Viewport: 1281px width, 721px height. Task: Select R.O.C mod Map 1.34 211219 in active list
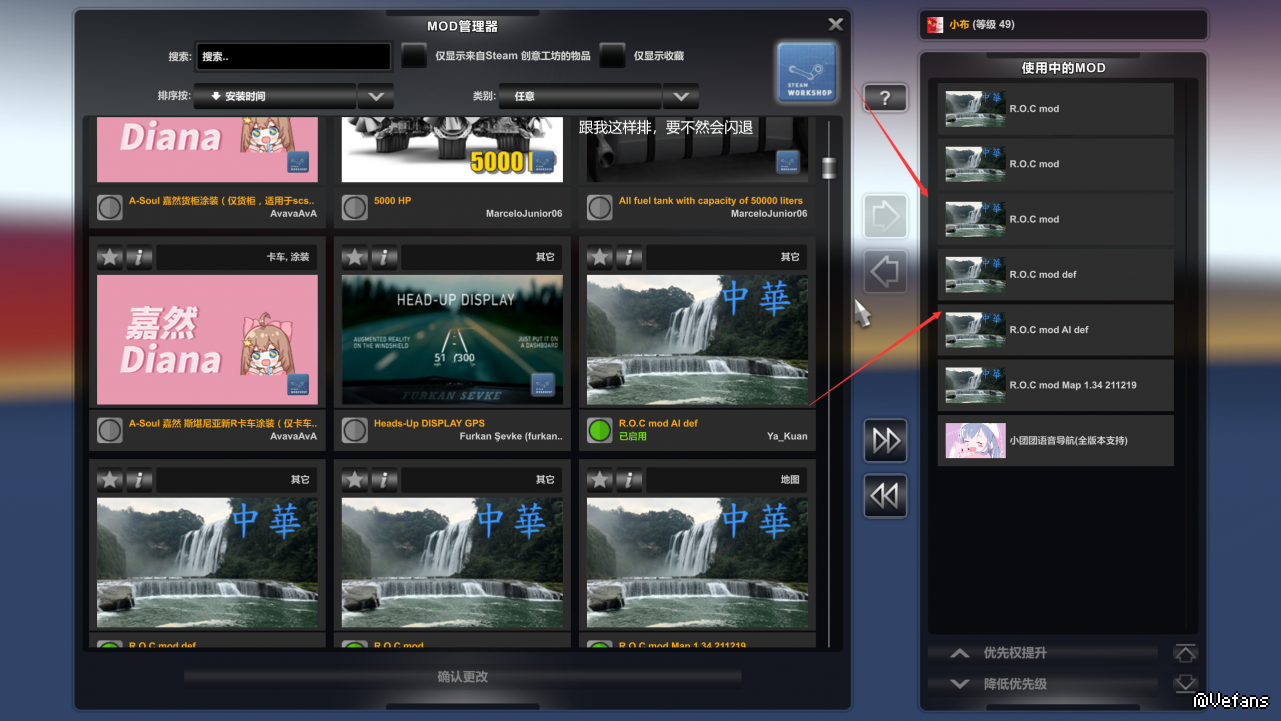(1056, 385)
